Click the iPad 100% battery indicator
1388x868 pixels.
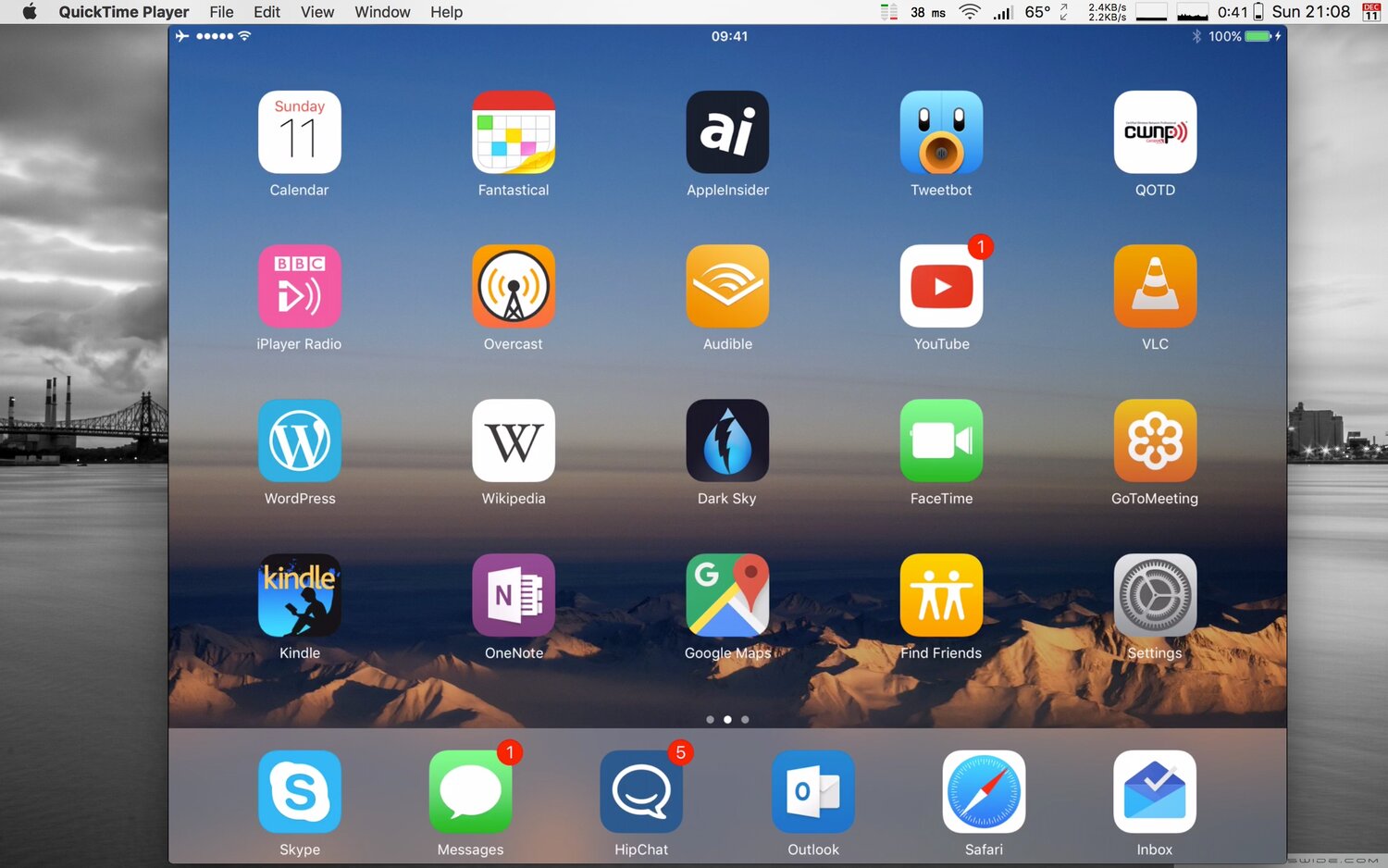[1244, 36]
